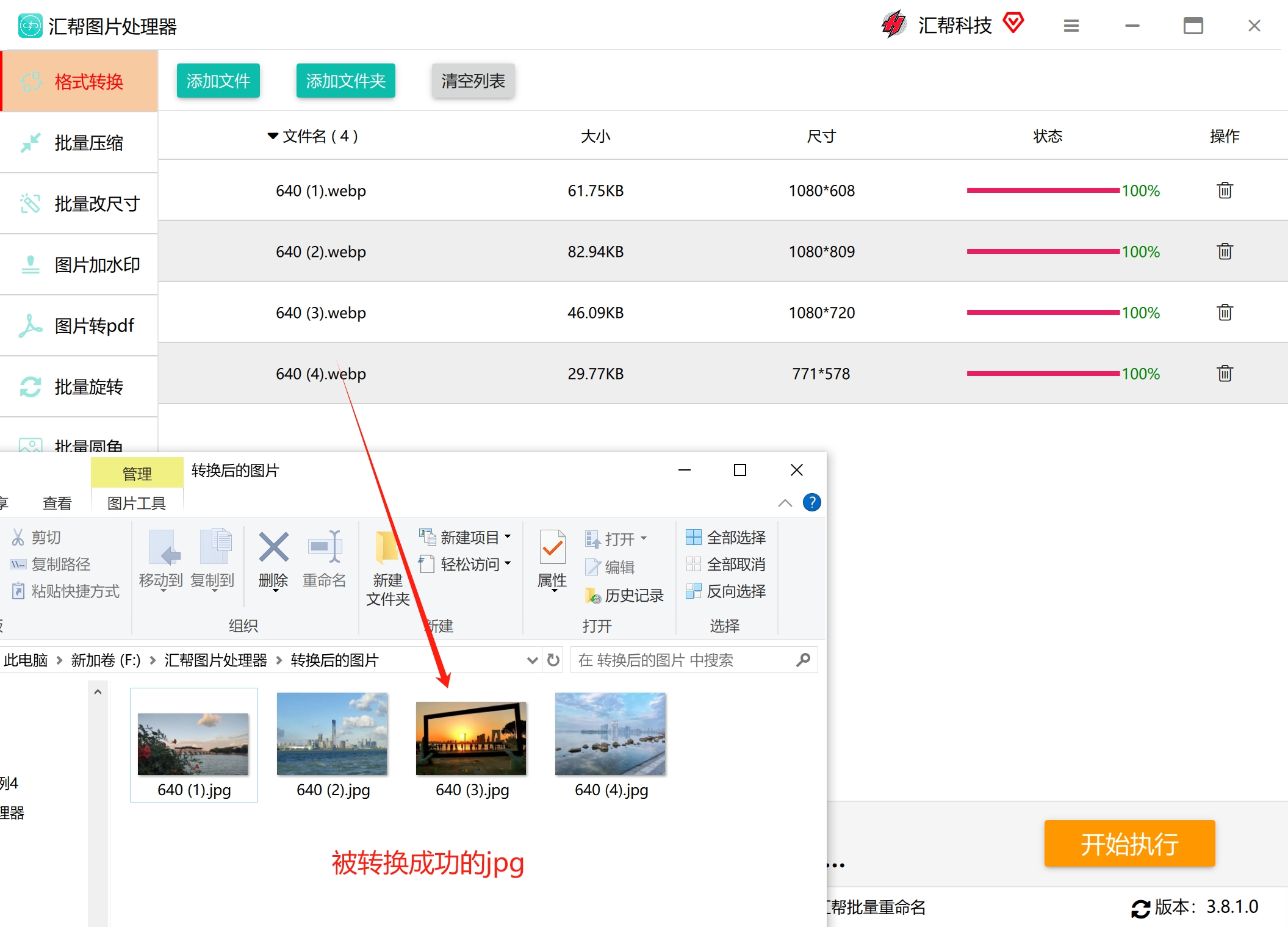Click the 添加文件夹 button
Screen dimensions: 1288x927
click(346, 81)
